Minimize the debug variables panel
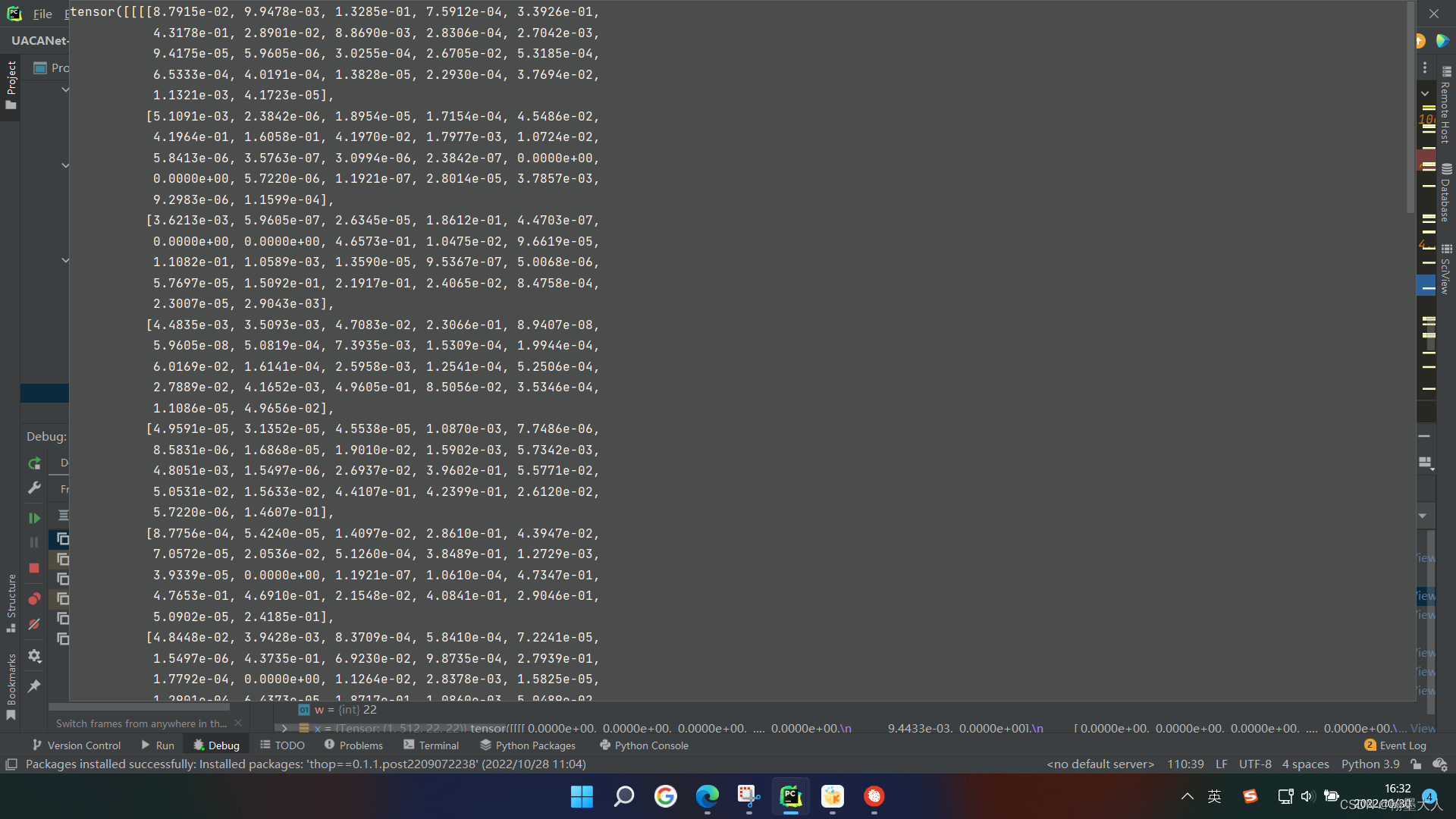This screenshot has width=1456, height=819. pyautogui.click(x=1424, y=436)
